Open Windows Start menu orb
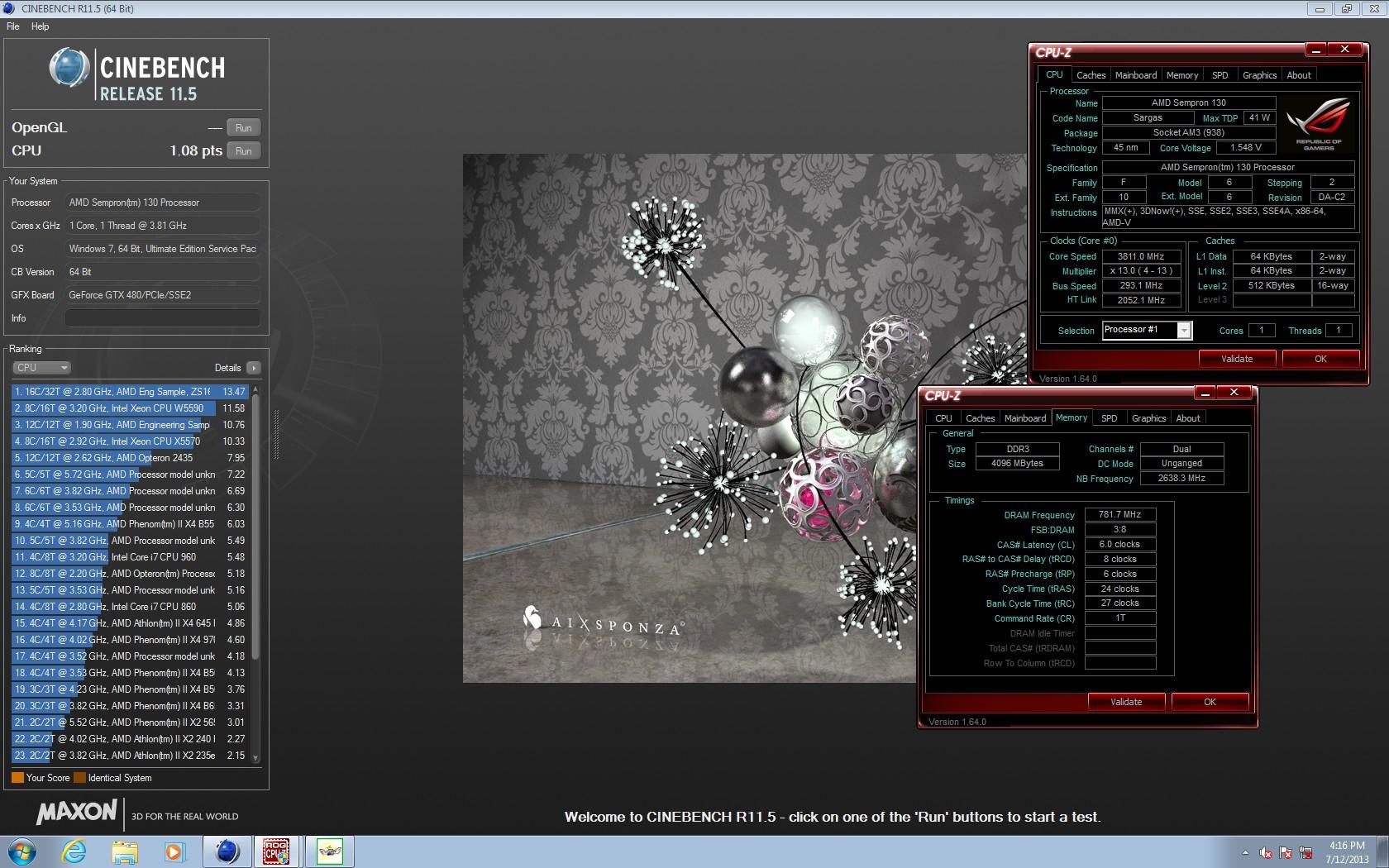Screen dimensions: 1389x868 click(22, 851)
